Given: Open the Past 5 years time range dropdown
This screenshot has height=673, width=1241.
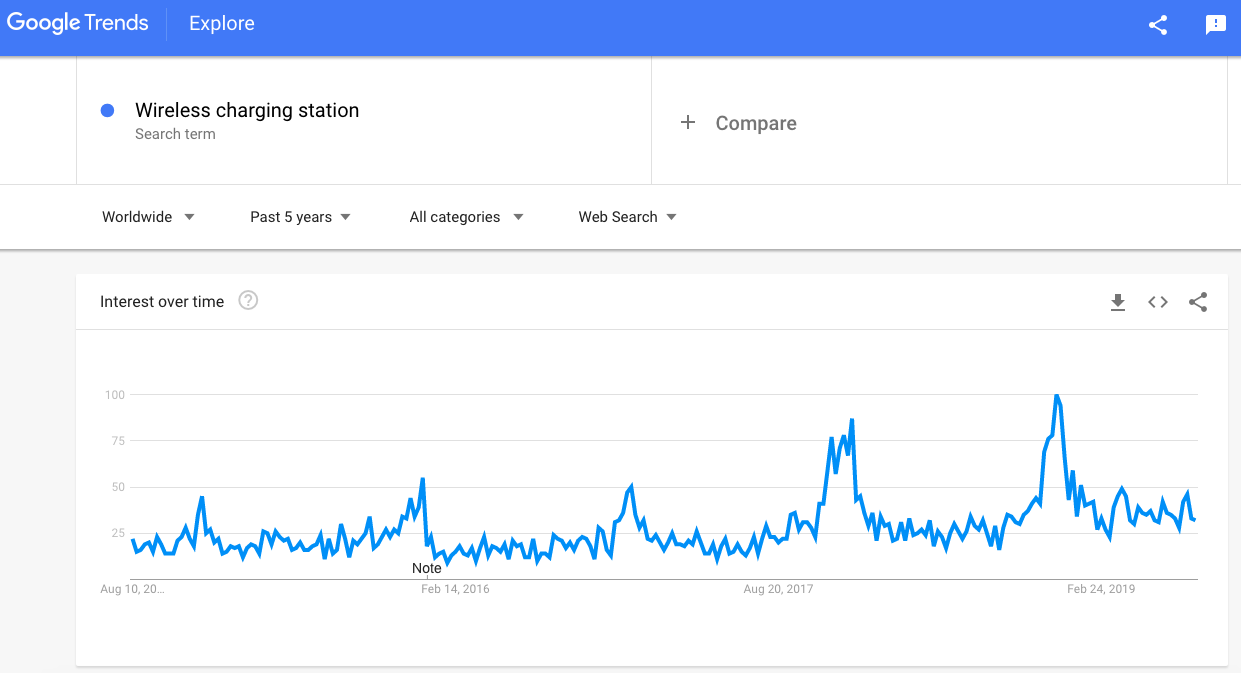Looking at the screenshot, I should pyautogui.click(x=300, y=217).
